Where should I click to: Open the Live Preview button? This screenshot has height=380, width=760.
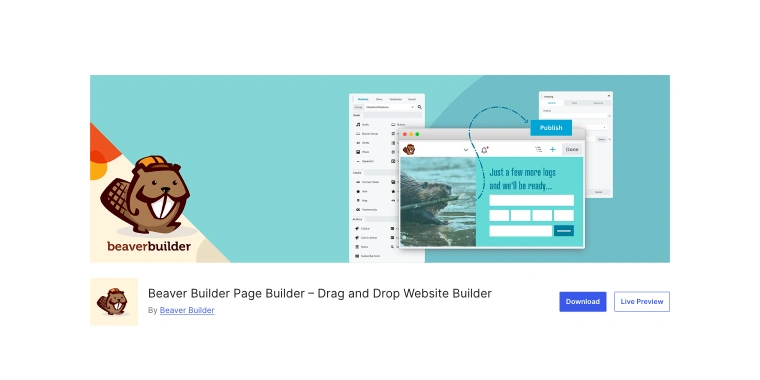tap(642, 301)
